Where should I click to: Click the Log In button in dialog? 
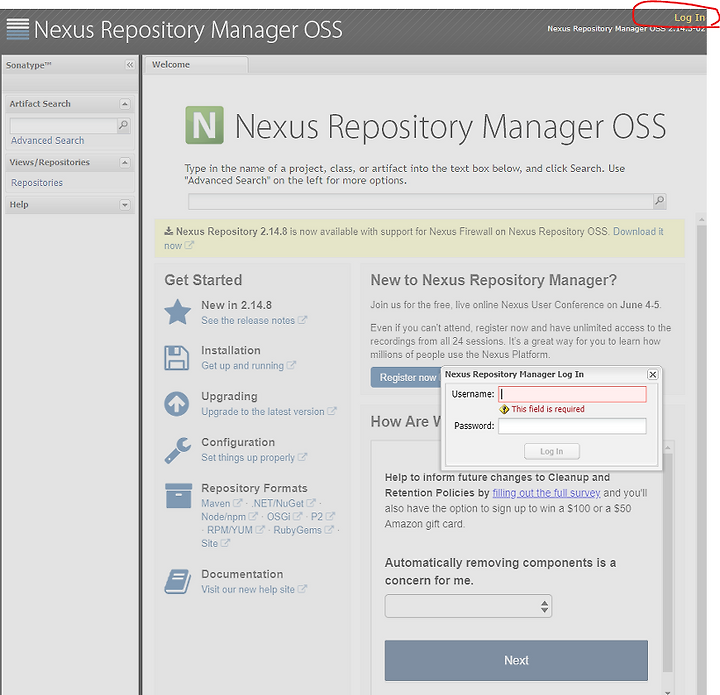coord(551,451)
